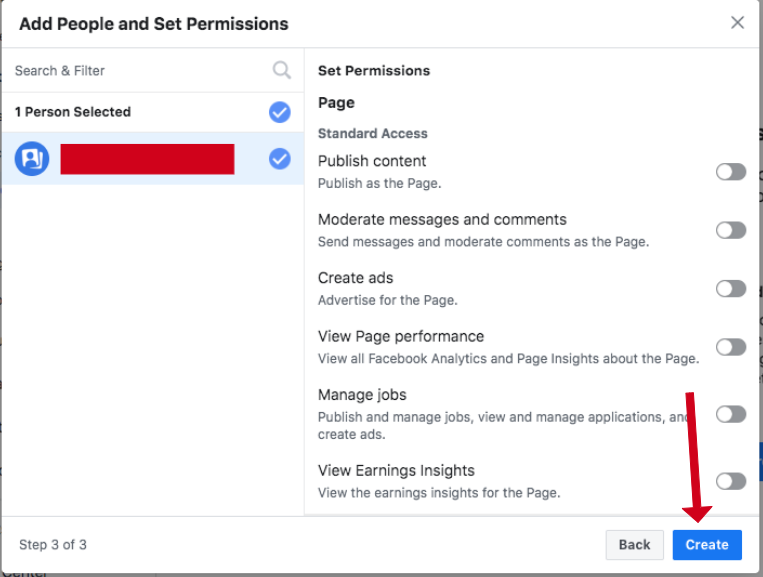763x577 pixels.
Task: Click the Create button
Action: tap(707, 545)
